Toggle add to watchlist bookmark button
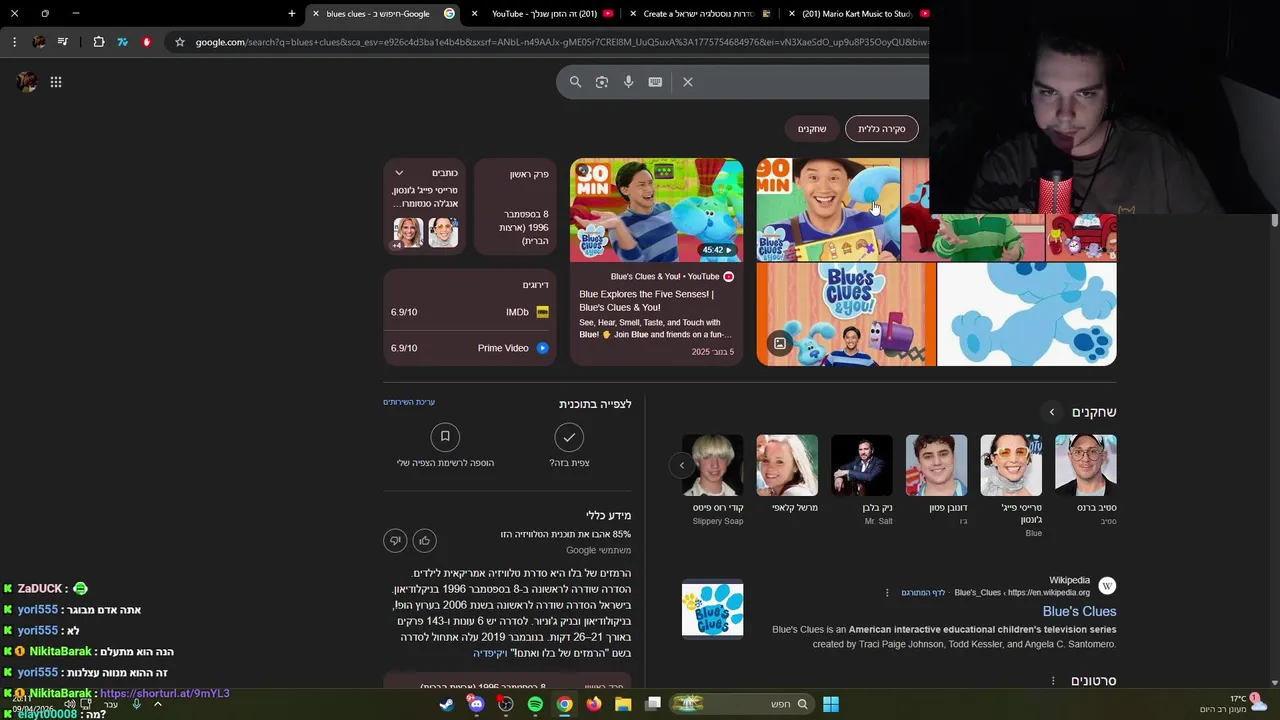Viewport: 1280px width, 720px height. click(445, 437)
